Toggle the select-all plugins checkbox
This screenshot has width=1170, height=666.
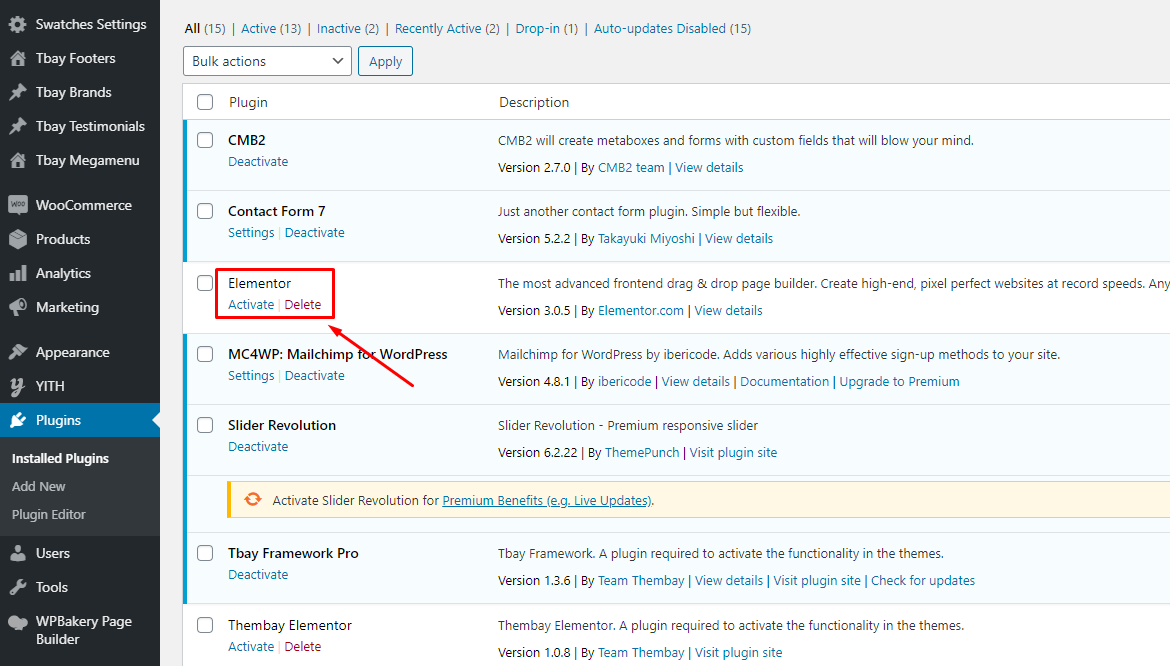(x=205, y=102)
